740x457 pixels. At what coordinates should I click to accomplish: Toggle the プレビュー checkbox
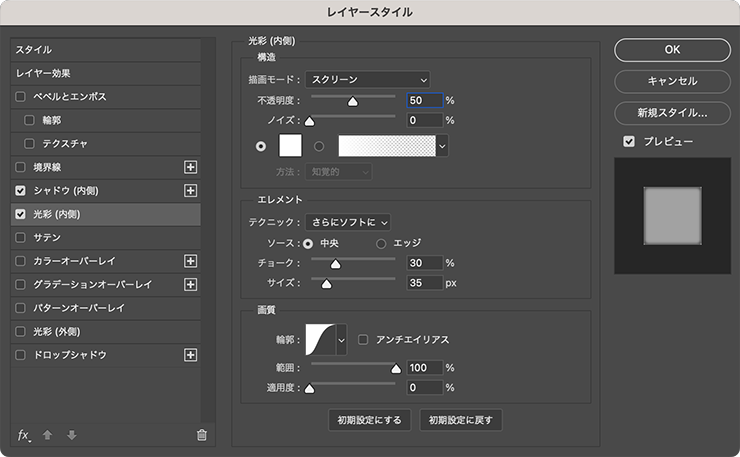(x=629, y=142)
